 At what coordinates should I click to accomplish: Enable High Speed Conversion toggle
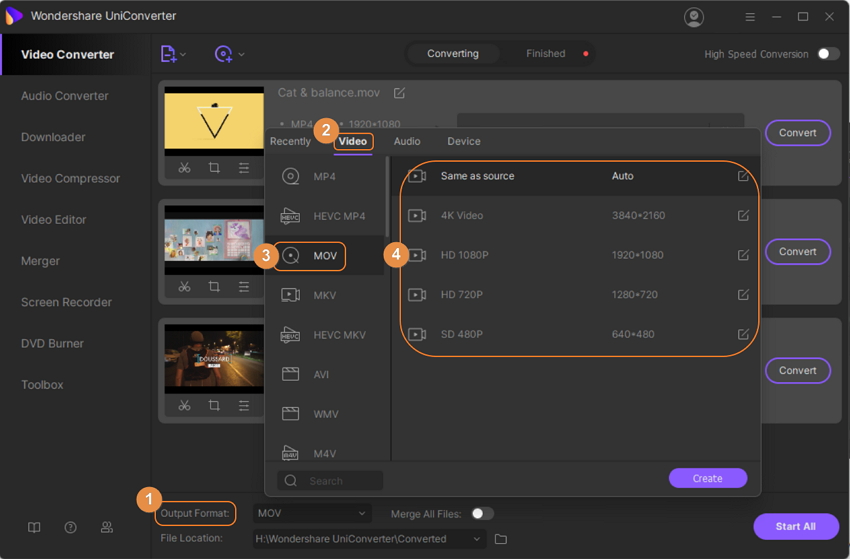[828, 54]
